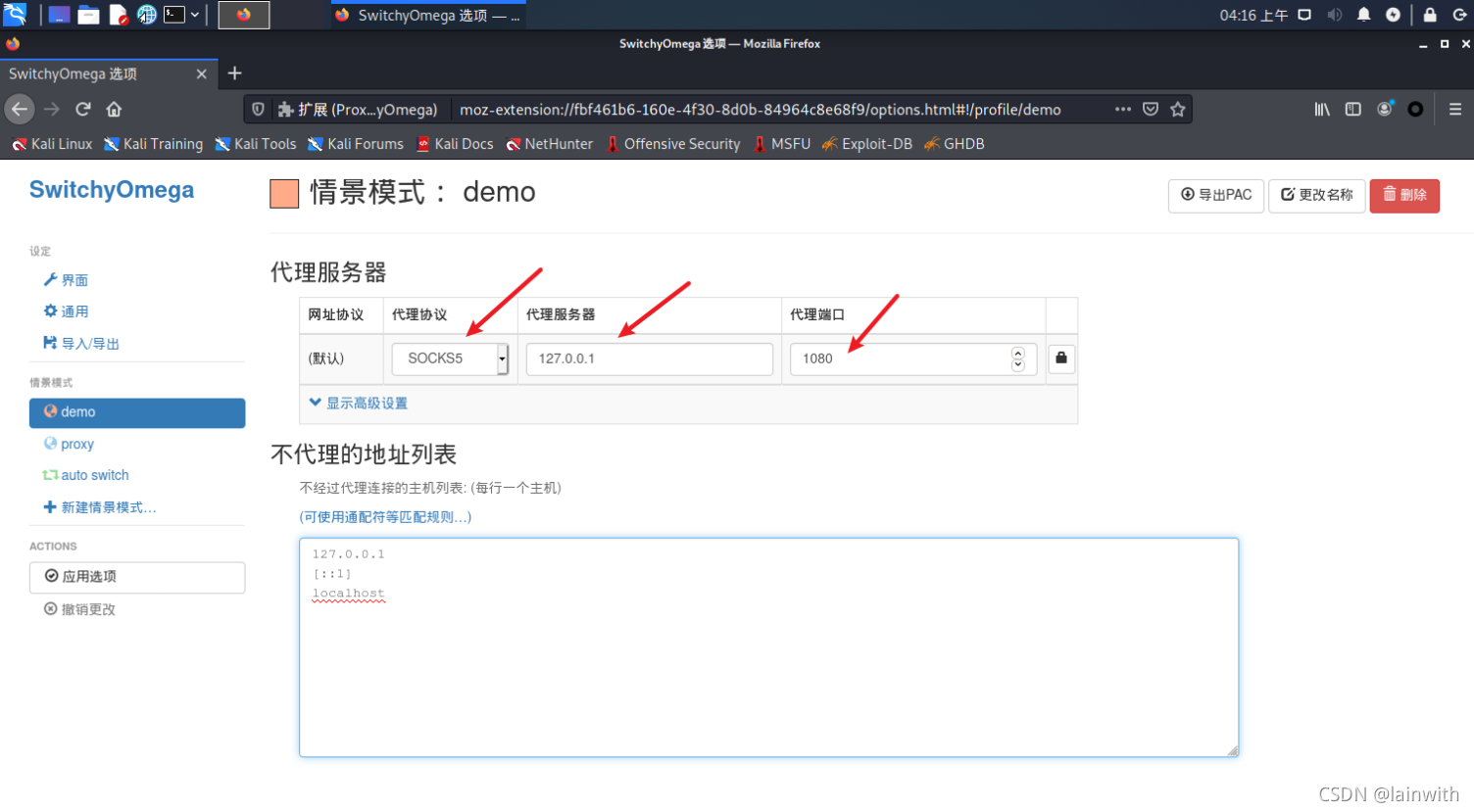This screenshot has width=1474, height=812.
Task: Open a new browser tab
Action: [234, 73]
